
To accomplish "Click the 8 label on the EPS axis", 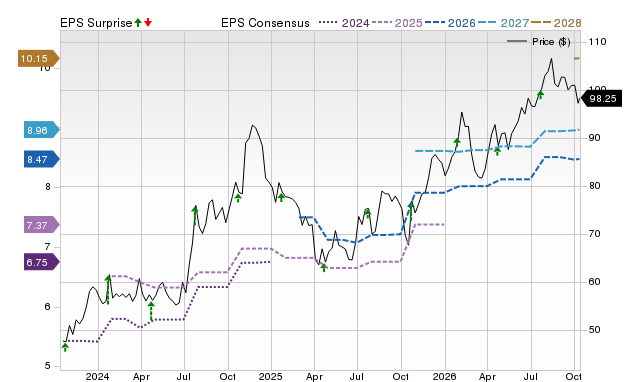I will [48, 187].
